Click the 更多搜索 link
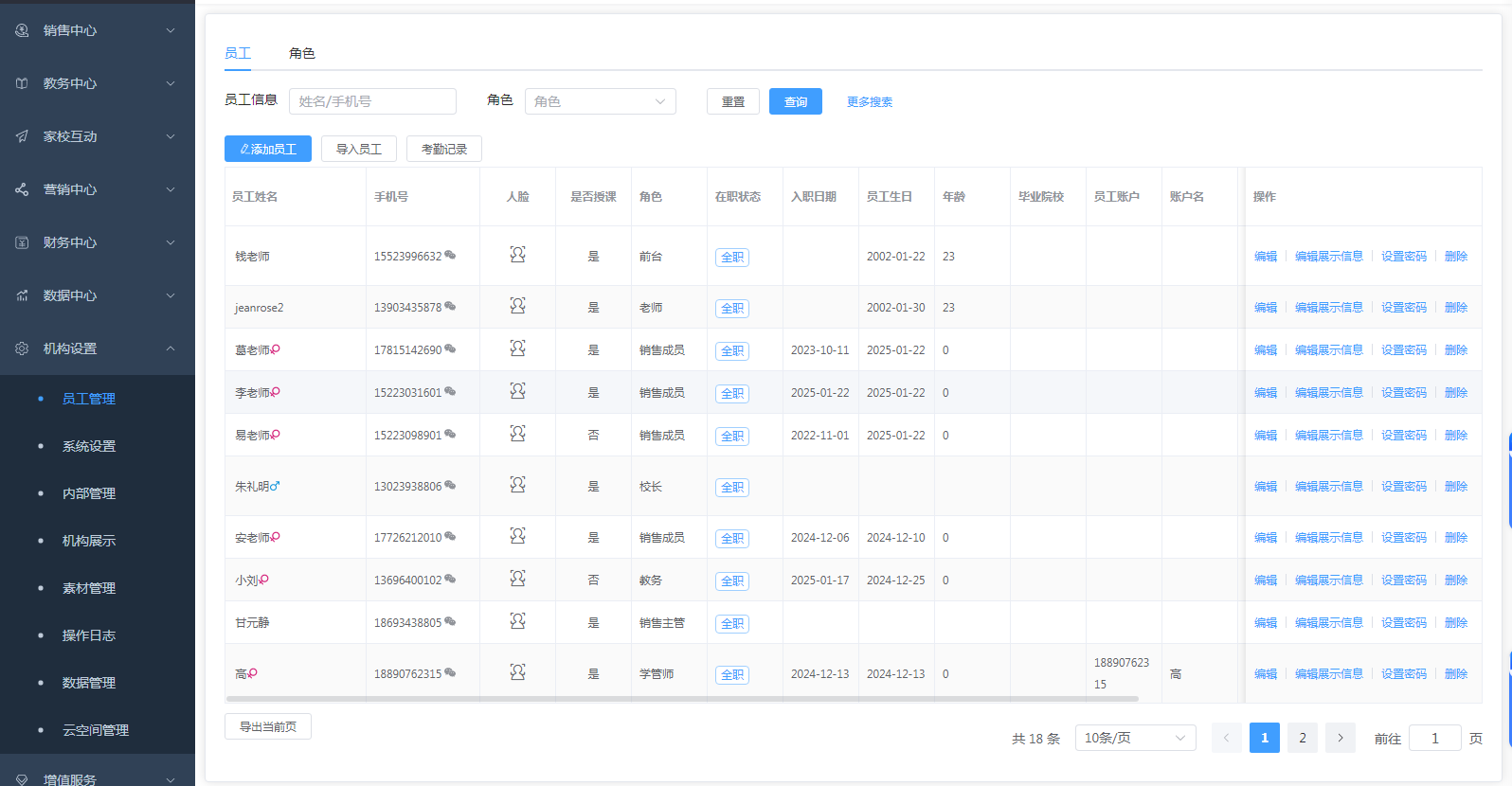Viewport: 1512px width, 786px height. [x=870, y=102]
